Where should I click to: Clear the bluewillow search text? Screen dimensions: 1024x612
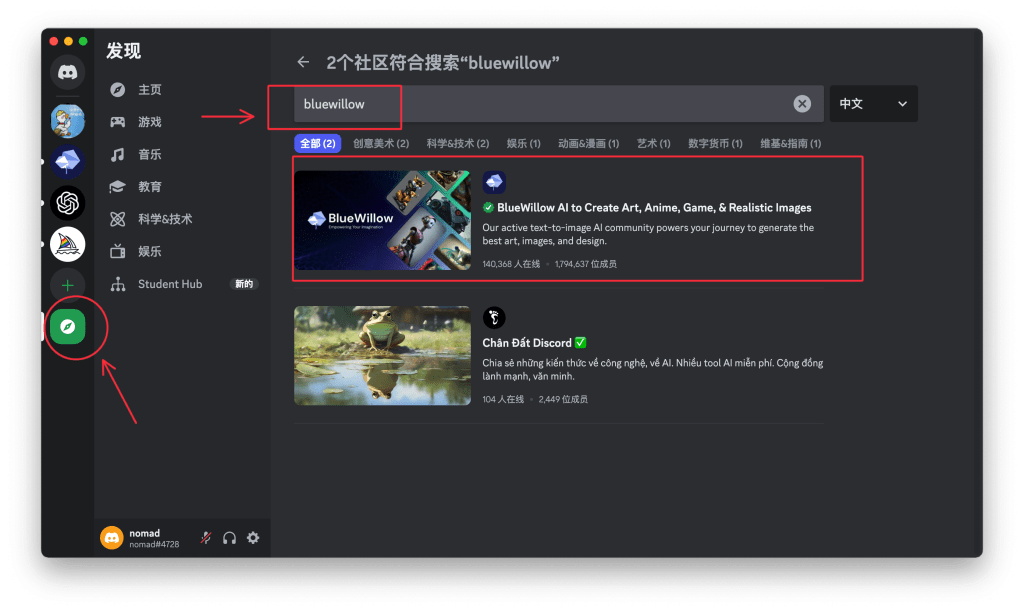coord(802,103)
